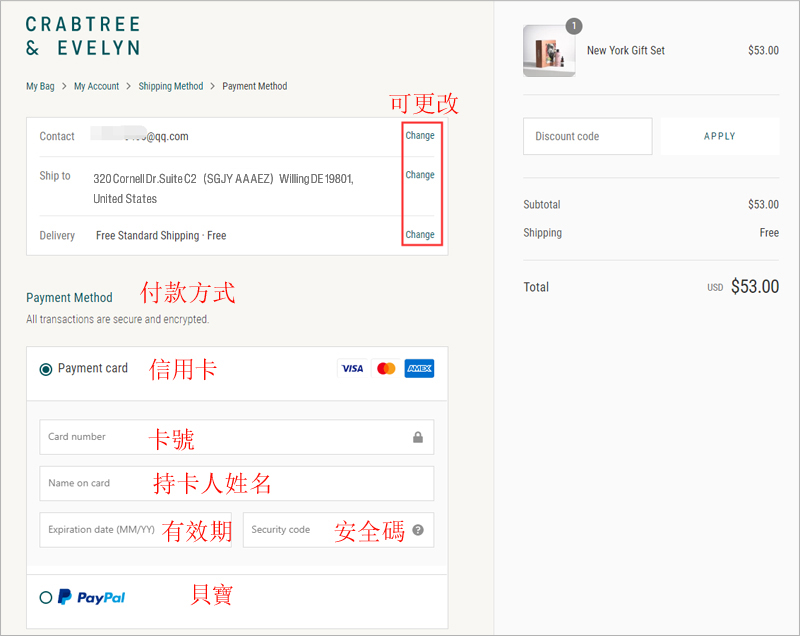Viewport: 800px width, 636px height.
Task: Click Free Standard Shipping text
Action: pos(161,235)
